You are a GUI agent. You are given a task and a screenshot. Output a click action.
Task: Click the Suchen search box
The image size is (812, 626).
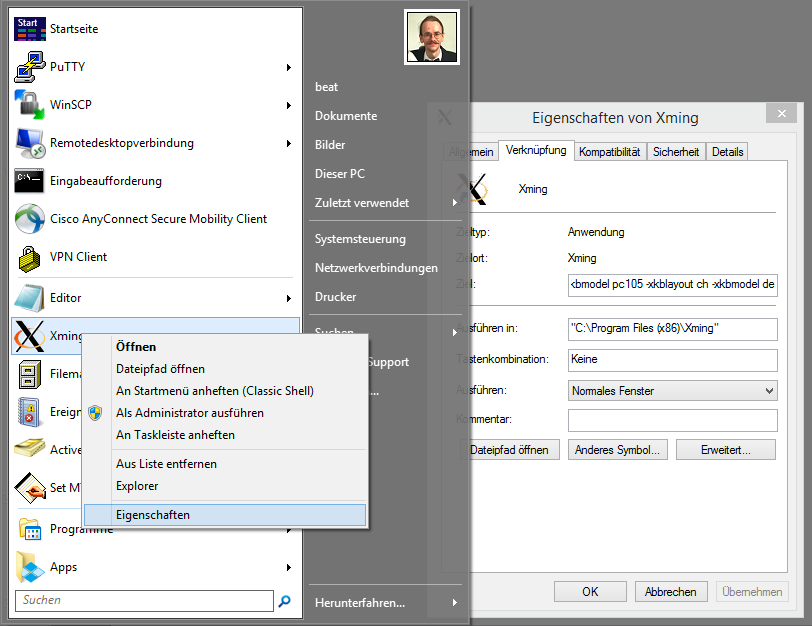144,601
